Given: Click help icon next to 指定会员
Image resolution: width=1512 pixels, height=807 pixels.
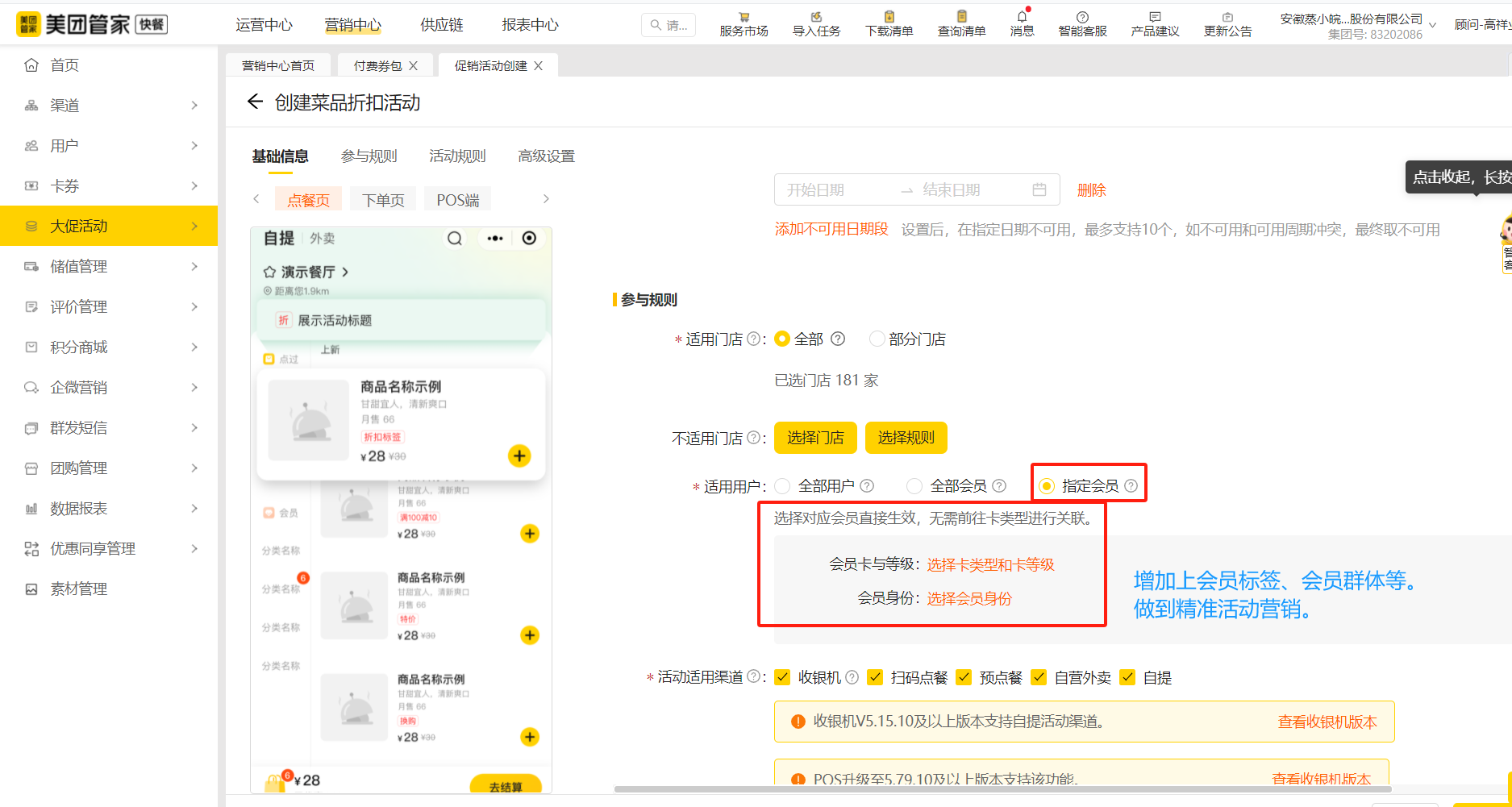Looking at the screenshot, I should pyautogui.click(x=1131, y=486).
